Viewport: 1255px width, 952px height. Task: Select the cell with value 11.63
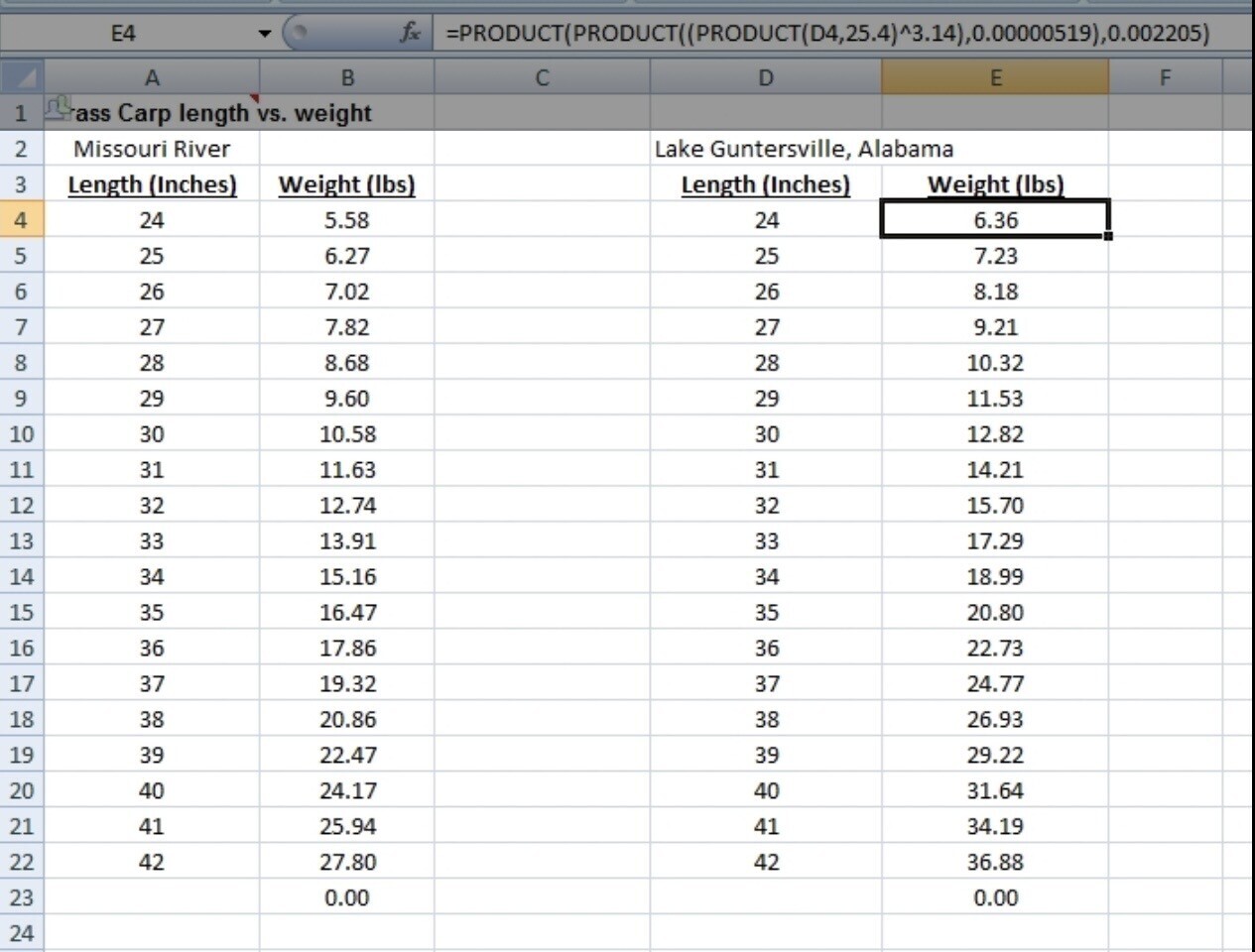tap(347, 470)
